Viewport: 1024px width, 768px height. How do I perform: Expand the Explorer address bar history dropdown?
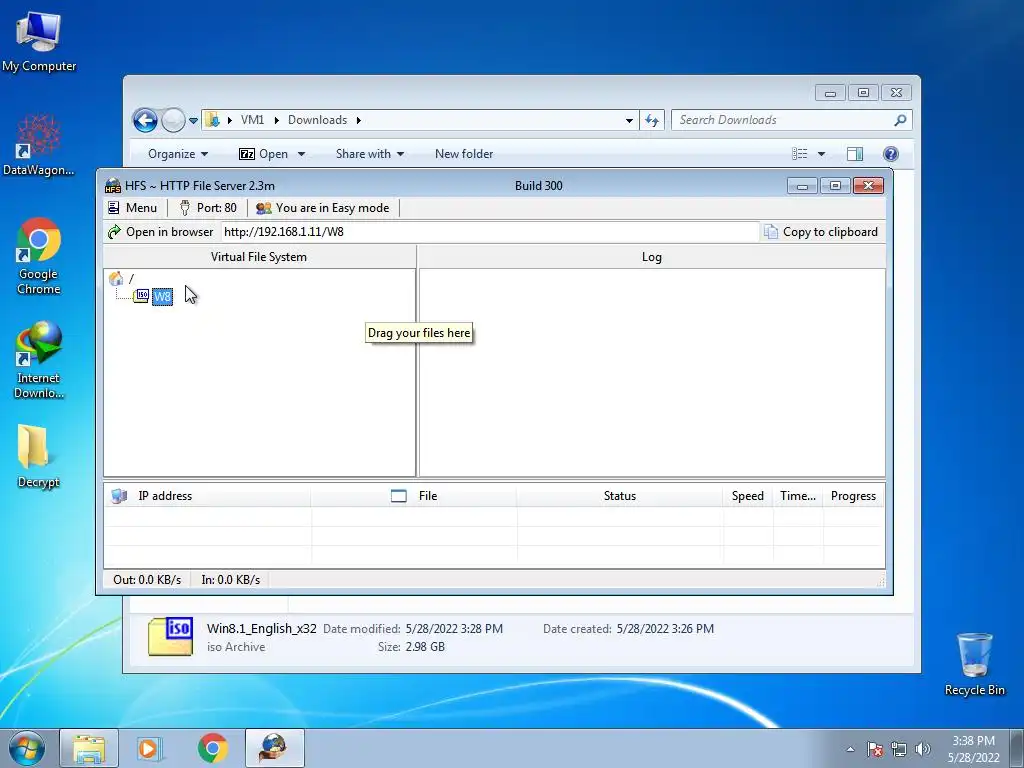[x=629, y=120]
